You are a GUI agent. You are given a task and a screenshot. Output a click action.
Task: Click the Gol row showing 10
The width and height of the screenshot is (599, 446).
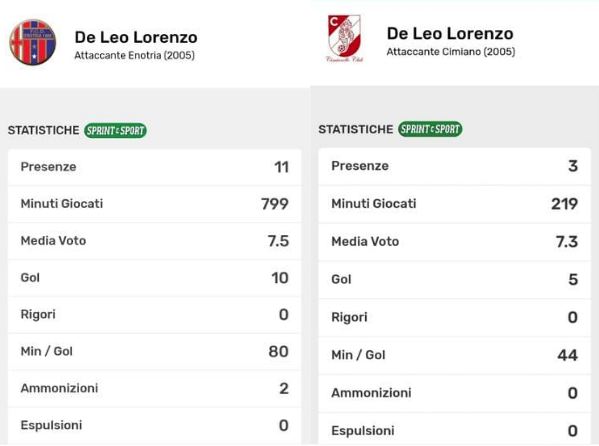click(x=155, y=277)
